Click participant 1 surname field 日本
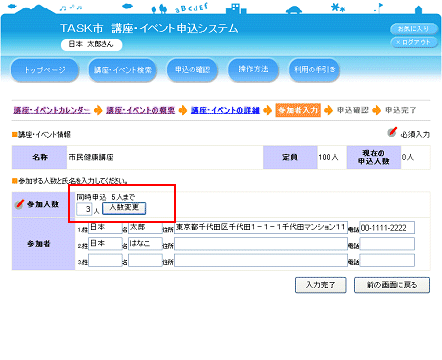 [105, 227]
